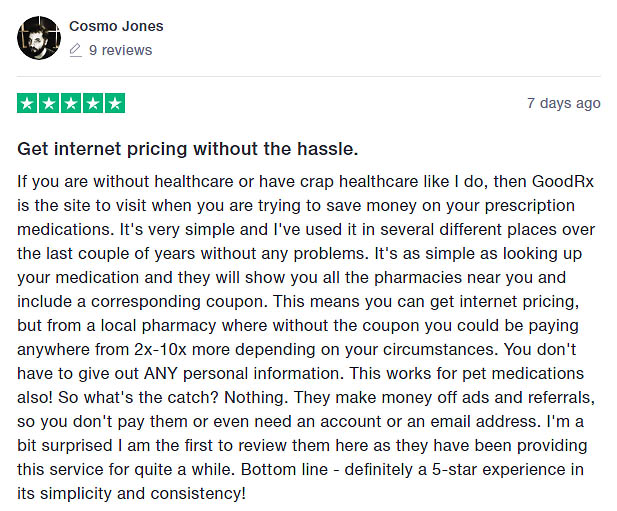Viewport: 617px width, 511px height.
Task: Open Cosmo Jones profile picture
Action: 39,38
